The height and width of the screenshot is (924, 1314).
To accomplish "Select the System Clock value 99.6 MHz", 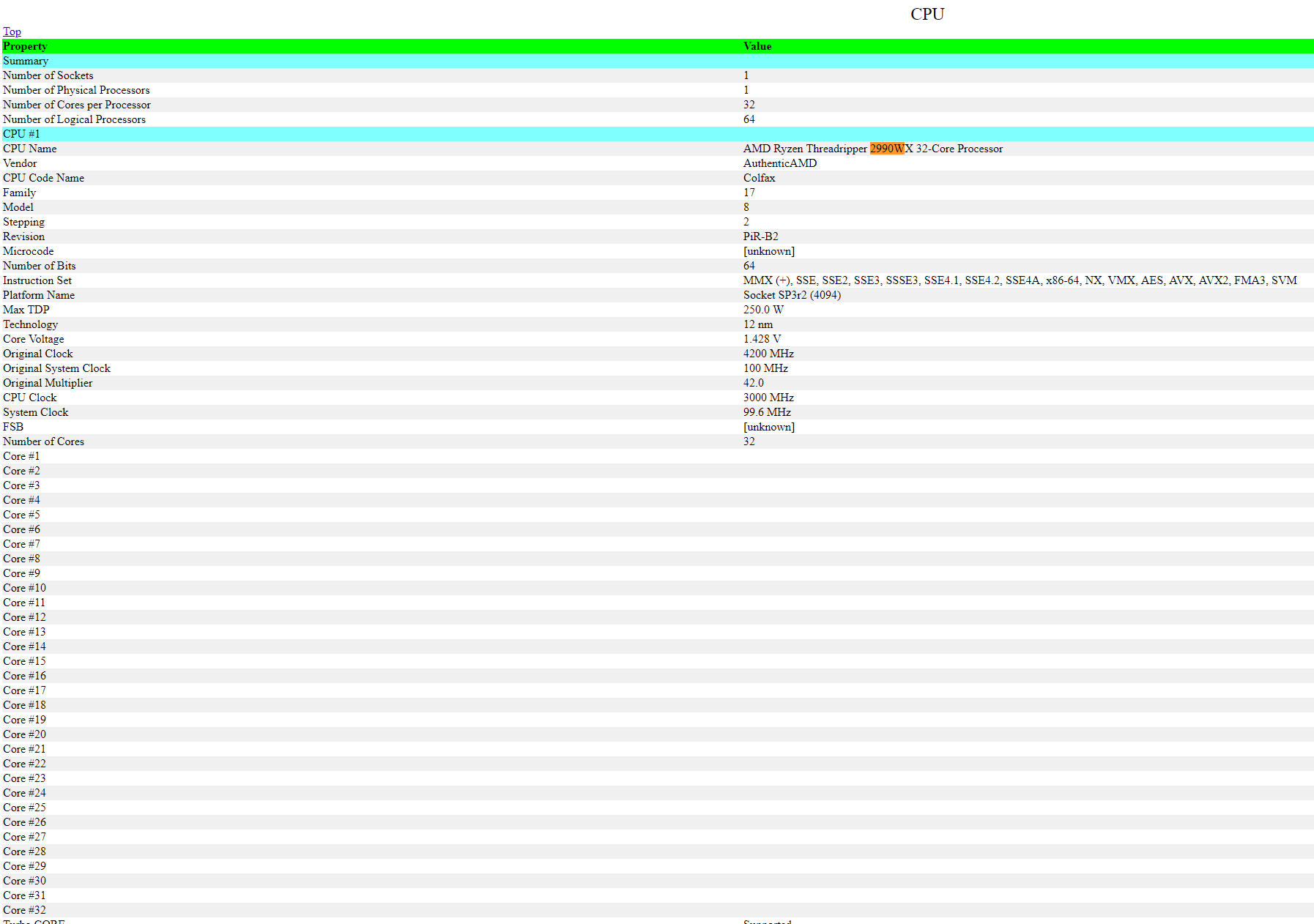I will [767, 412].
